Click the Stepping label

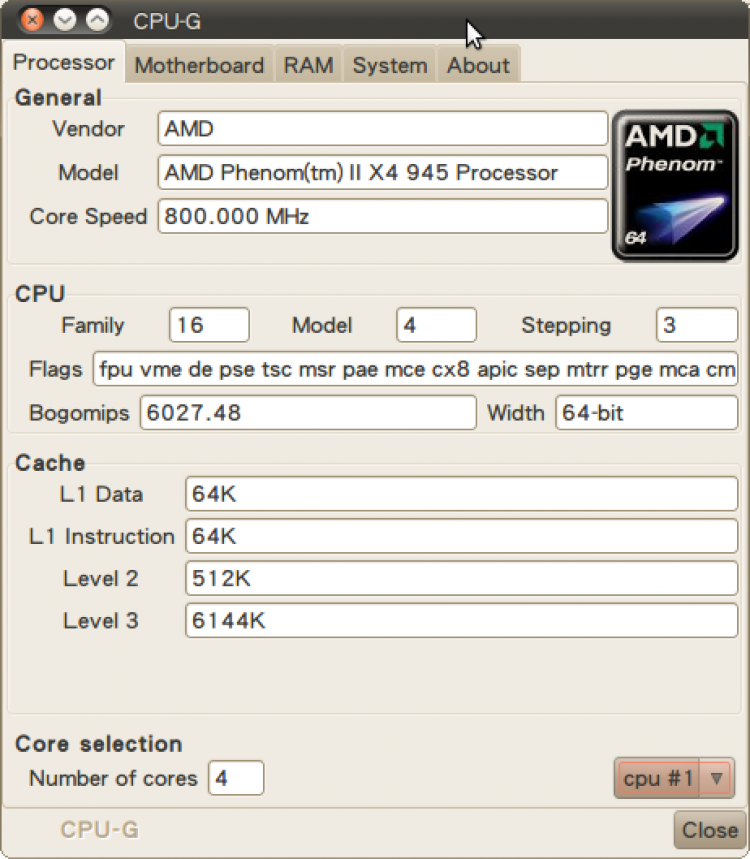[566, 325]
